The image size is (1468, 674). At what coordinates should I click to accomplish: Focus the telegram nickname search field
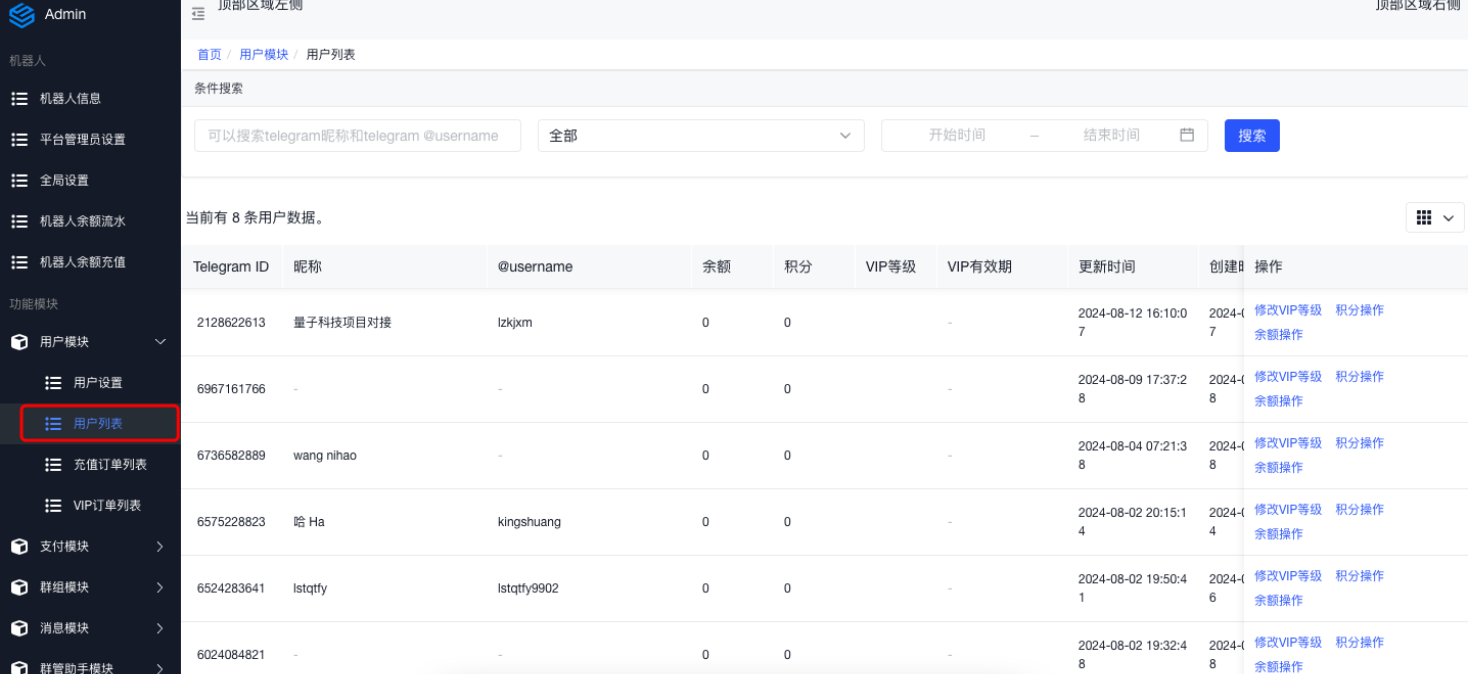click(x=357, y=136)
